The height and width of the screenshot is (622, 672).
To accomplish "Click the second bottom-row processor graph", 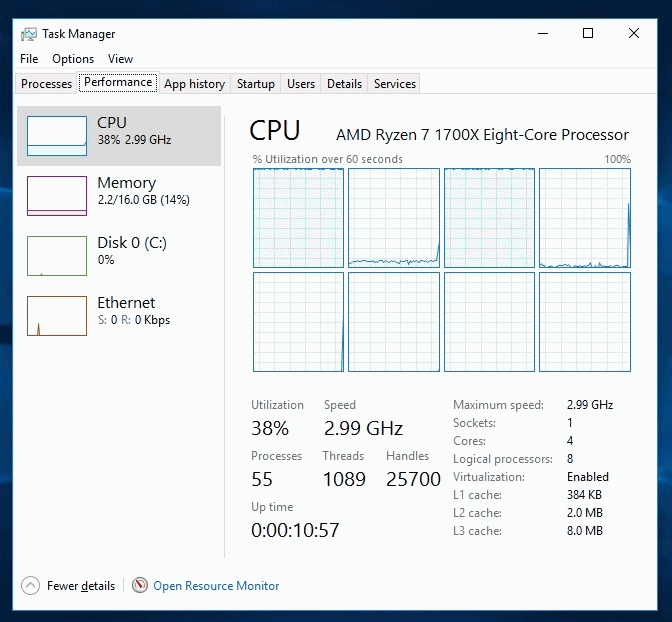I will pos(394,322).
